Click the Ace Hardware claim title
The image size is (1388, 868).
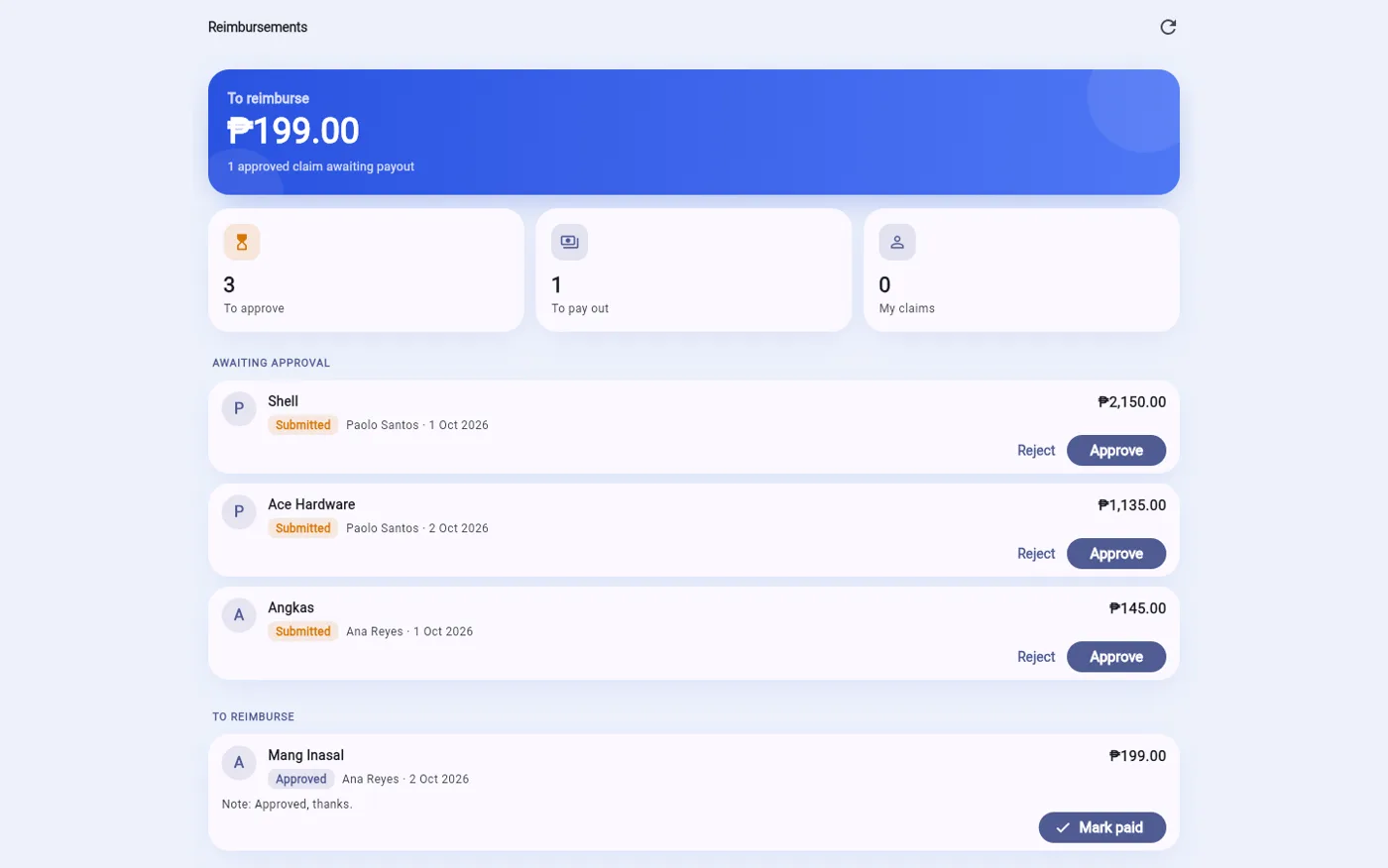(x=311, y=504)
